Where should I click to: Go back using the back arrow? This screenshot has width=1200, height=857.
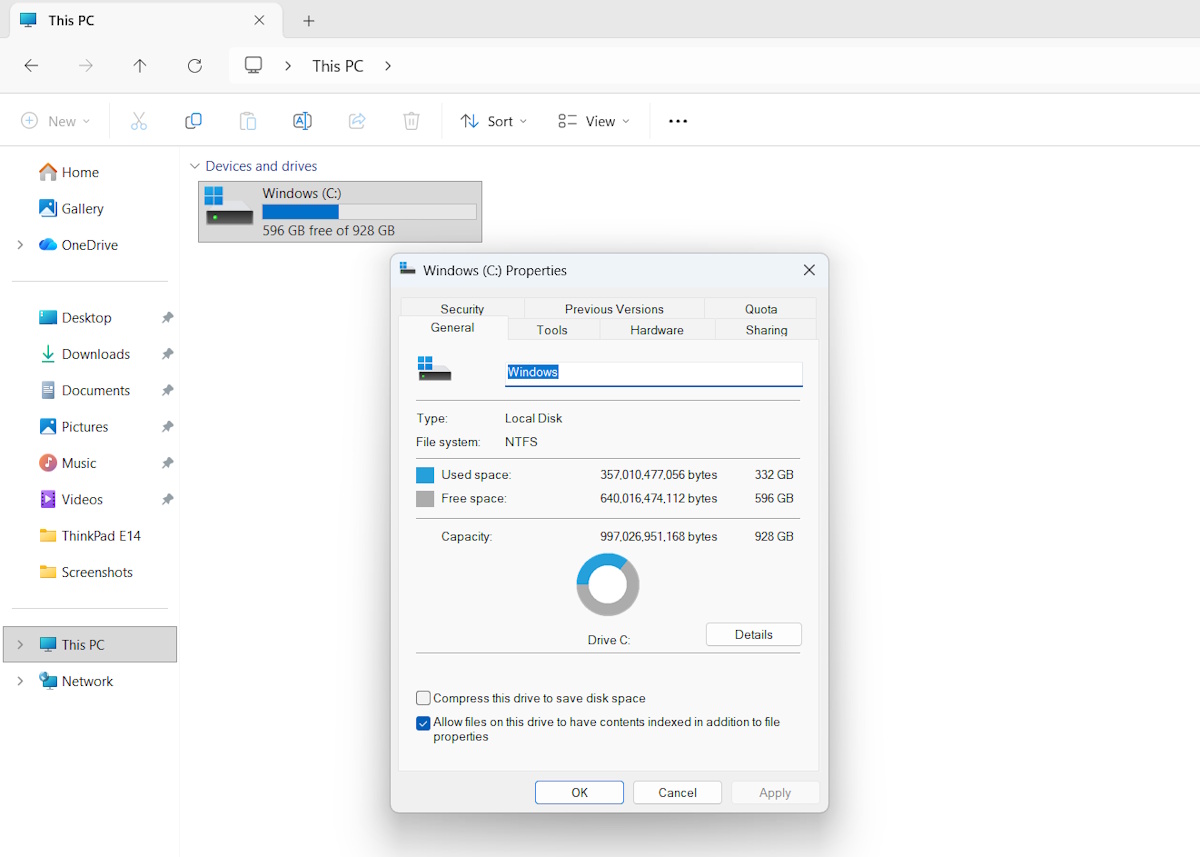[31, 66]
